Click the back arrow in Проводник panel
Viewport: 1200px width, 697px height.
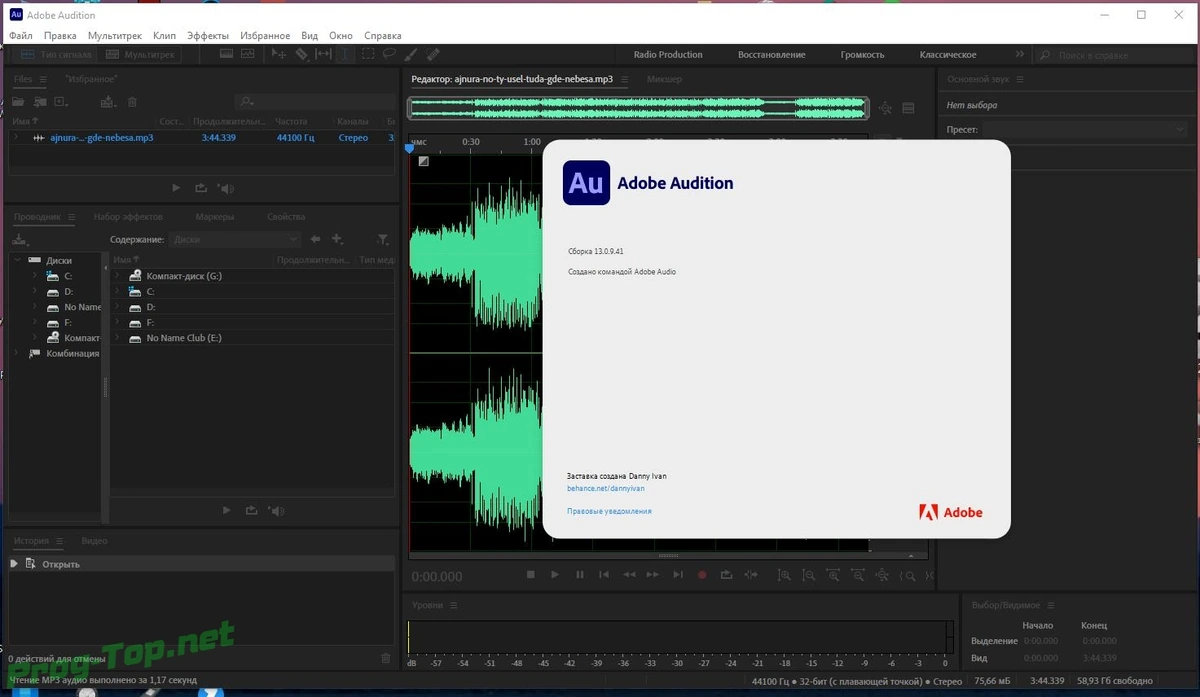point(315,239)
